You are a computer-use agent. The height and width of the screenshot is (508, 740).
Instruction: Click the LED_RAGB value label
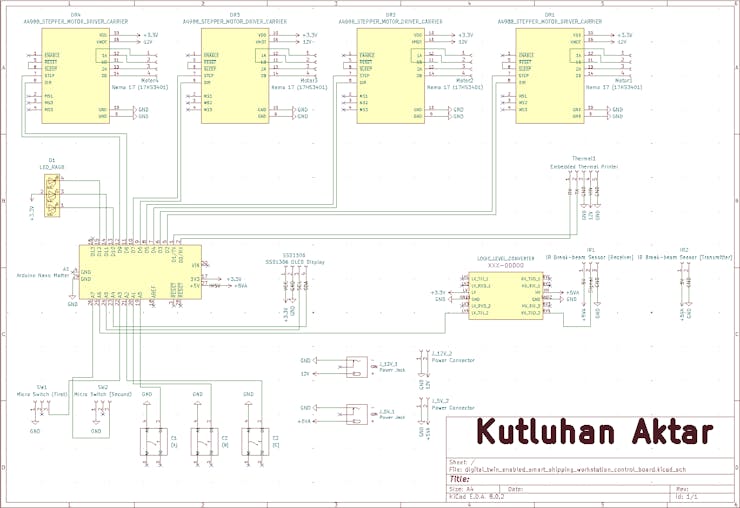pyautogui.click(x=51, y=167)
